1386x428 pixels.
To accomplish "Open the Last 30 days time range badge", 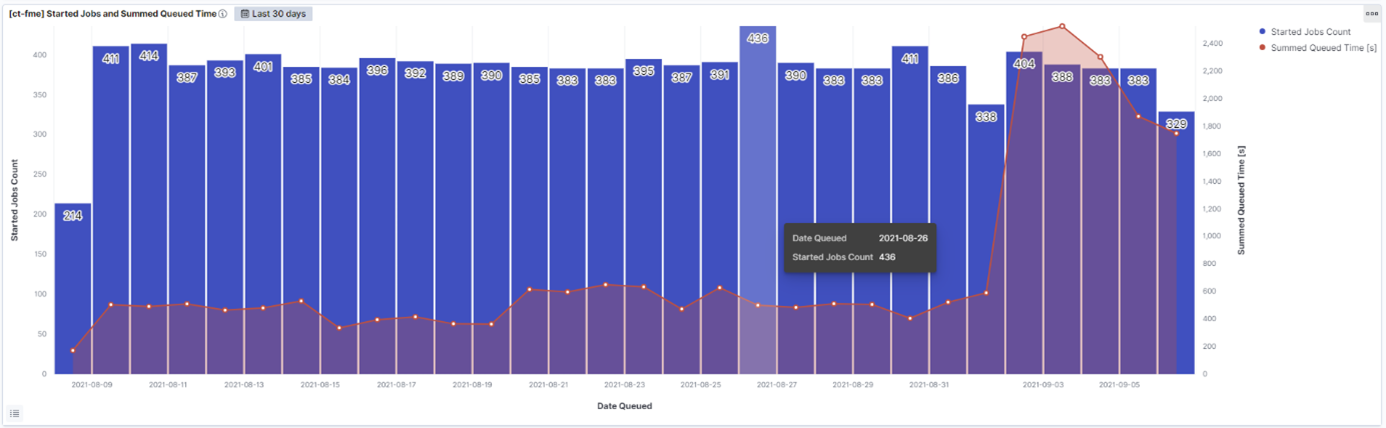I will pos(273,14).
